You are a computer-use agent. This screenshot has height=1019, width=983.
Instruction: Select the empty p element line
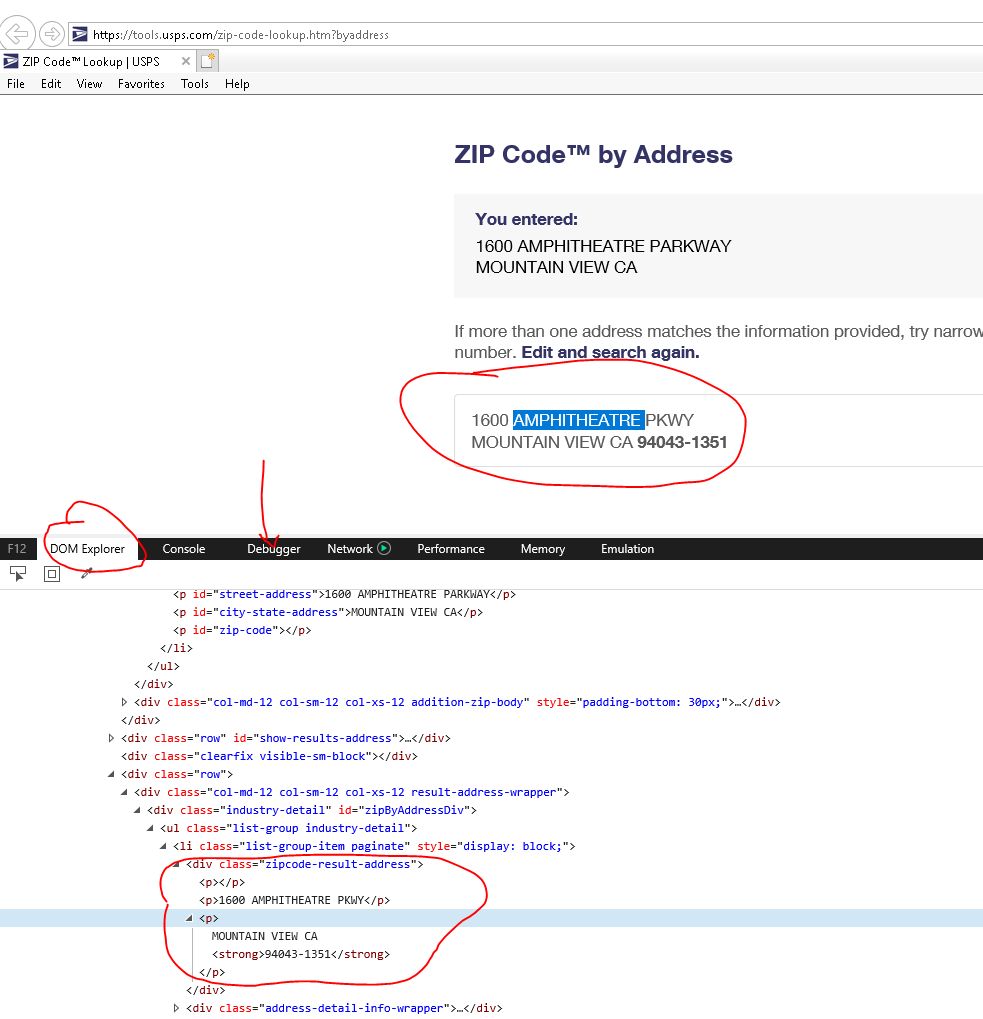coord(222,883)
